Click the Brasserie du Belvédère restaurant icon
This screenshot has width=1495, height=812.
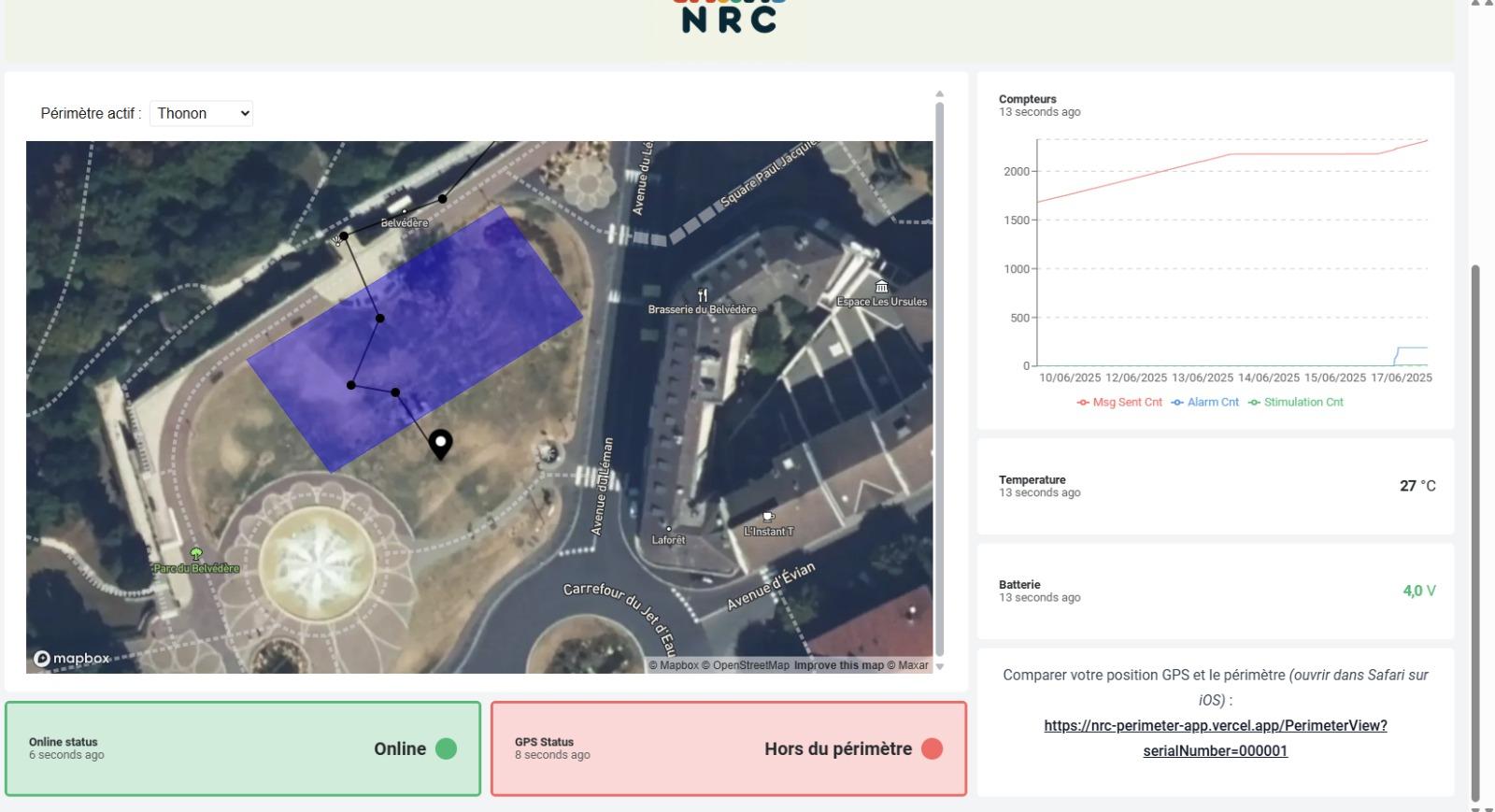[x=703, y=295]
